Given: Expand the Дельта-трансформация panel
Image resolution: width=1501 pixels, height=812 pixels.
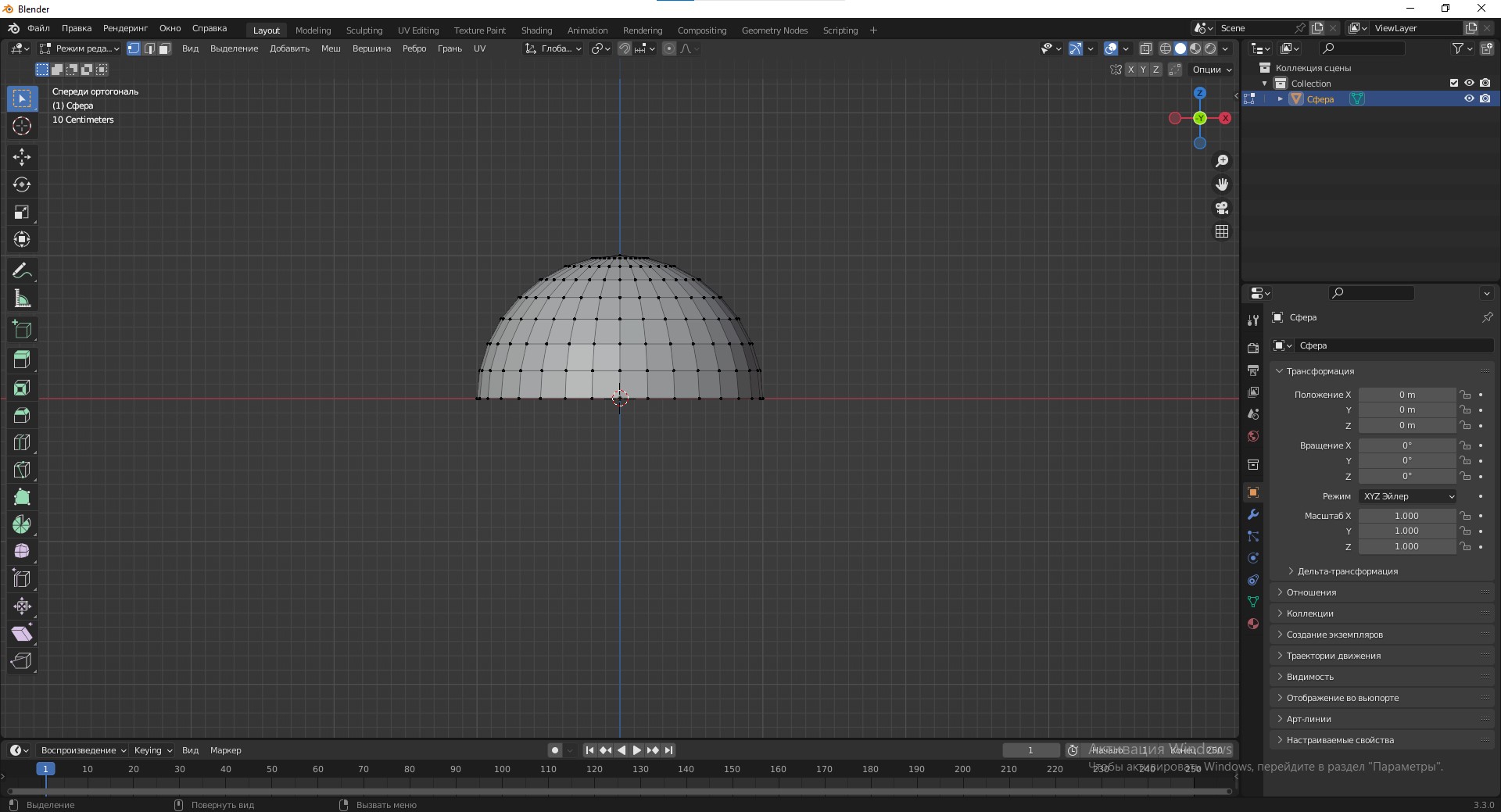Looking at the screenshot, I should pos(1348,571).
